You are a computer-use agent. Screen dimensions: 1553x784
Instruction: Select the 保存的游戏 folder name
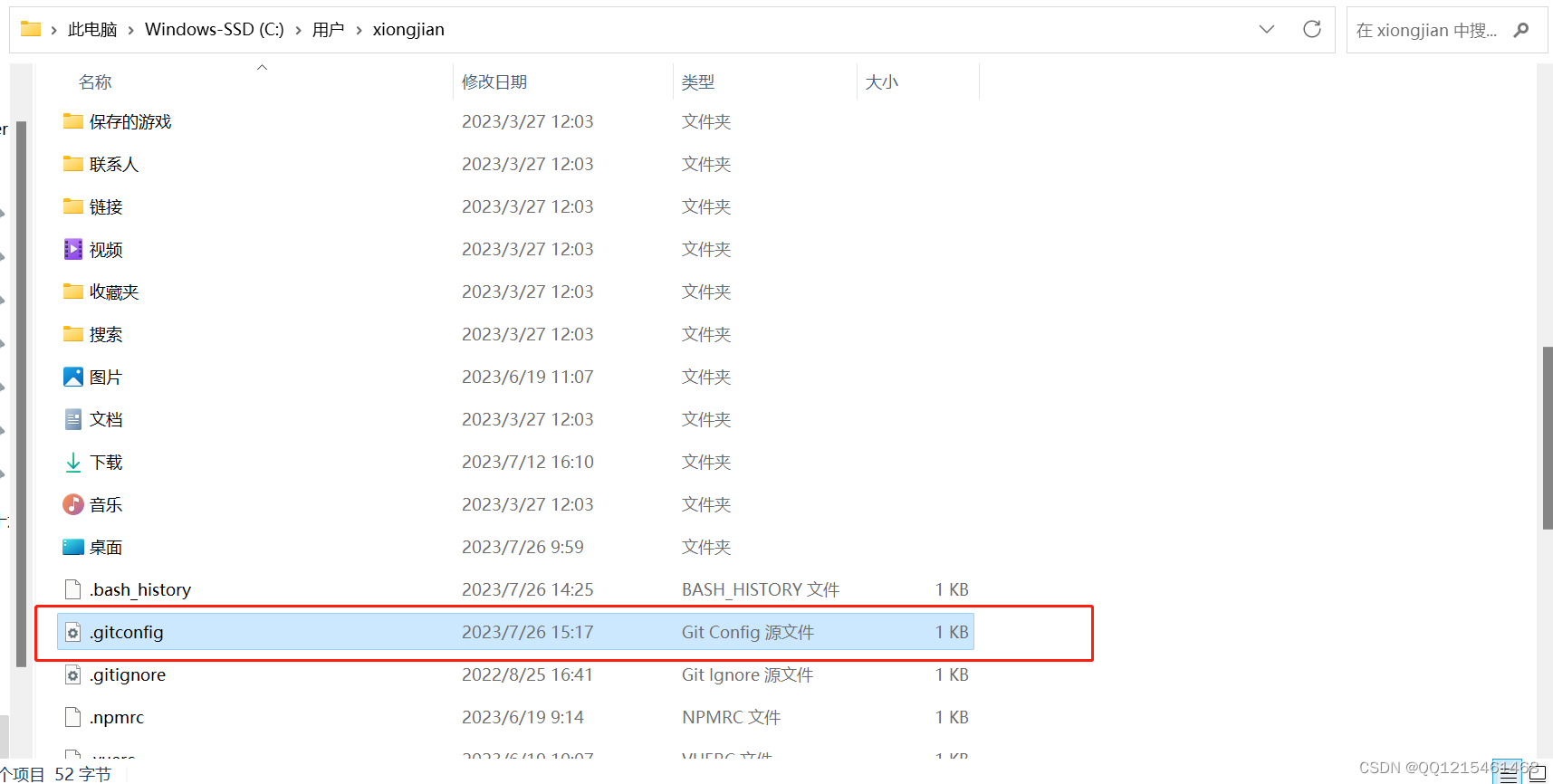(130, 121)
